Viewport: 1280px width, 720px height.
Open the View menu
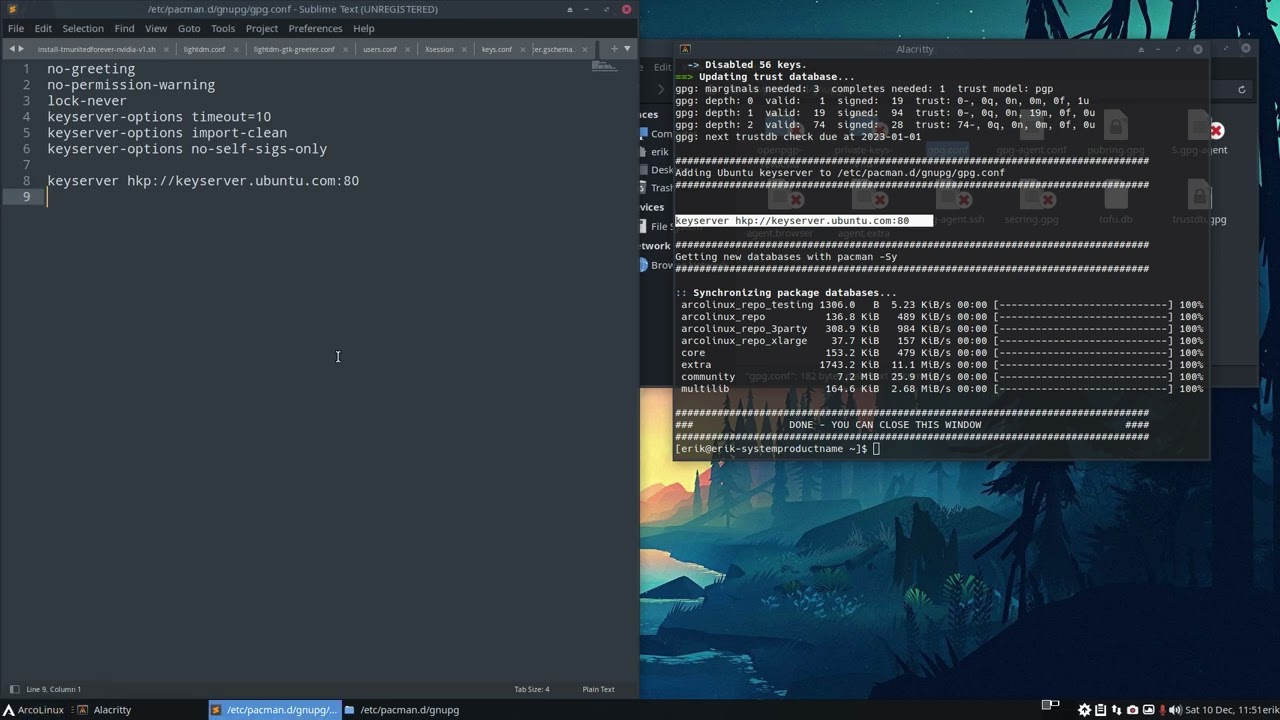click(156, 28)
